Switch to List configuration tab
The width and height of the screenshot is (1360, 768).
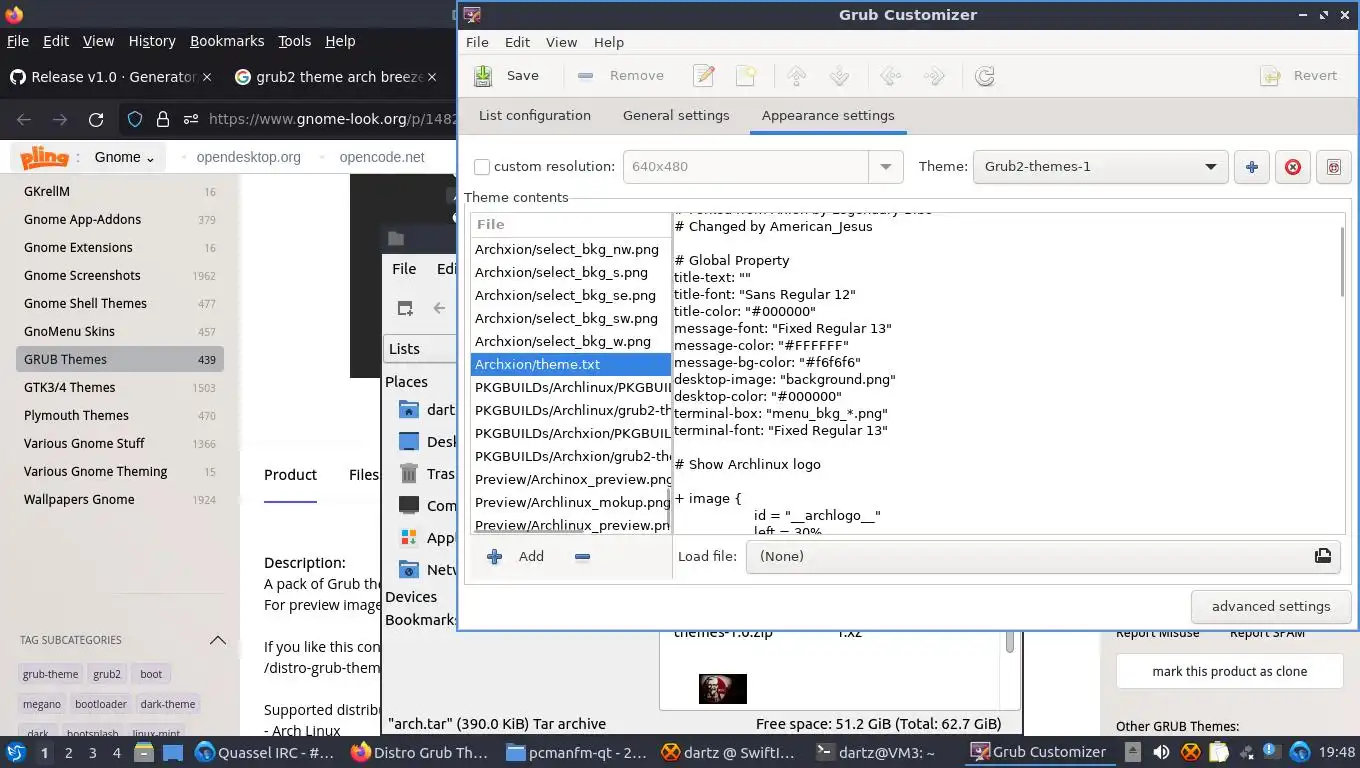point(535,115)
